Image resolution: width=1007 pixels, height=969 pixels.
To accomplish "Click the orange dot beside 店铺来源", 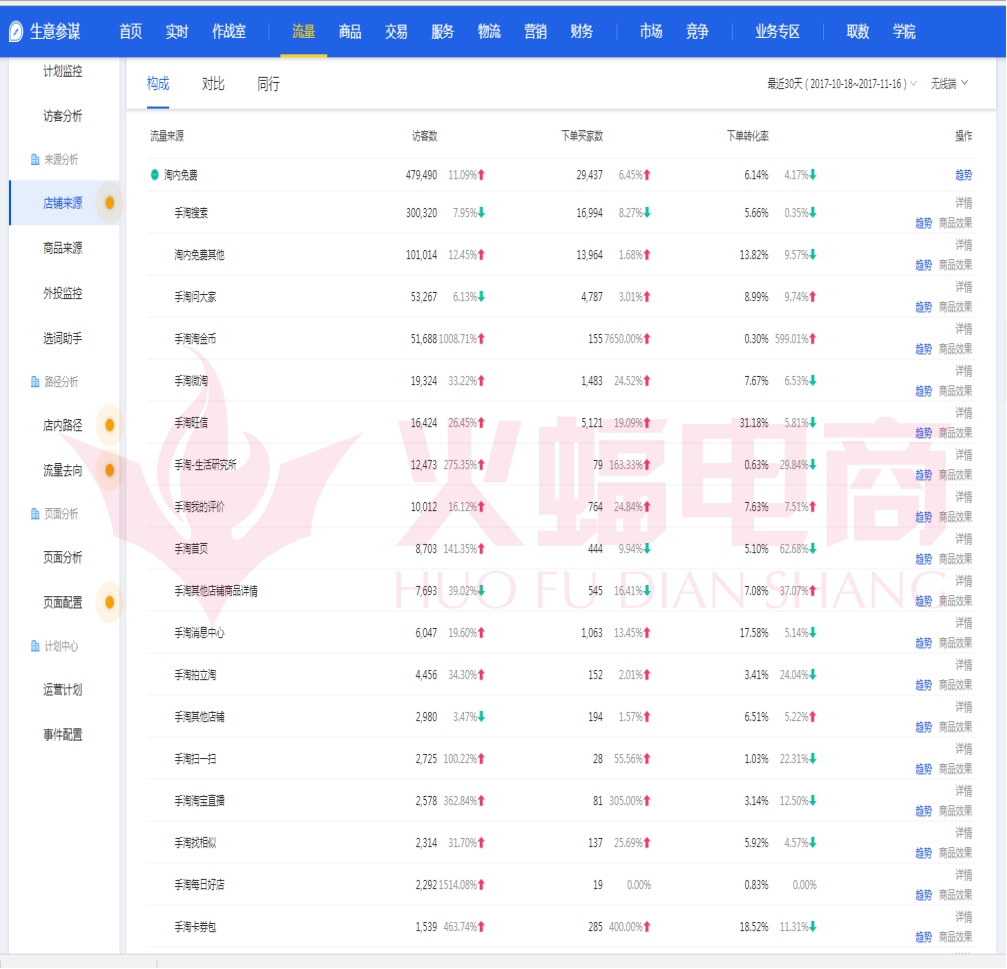I will click(110, 203).
